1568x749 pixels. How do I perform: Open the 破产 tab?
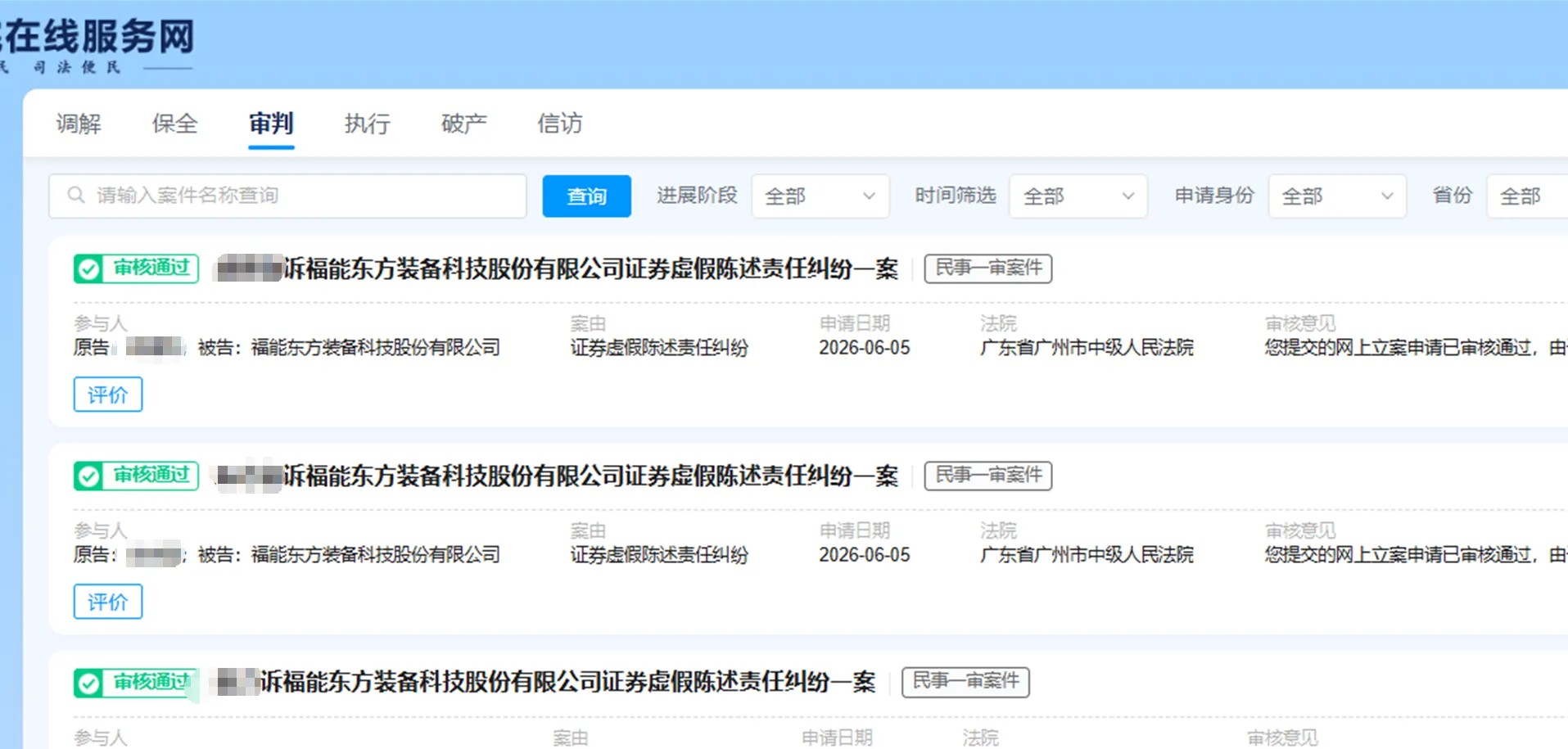(463, 124)
